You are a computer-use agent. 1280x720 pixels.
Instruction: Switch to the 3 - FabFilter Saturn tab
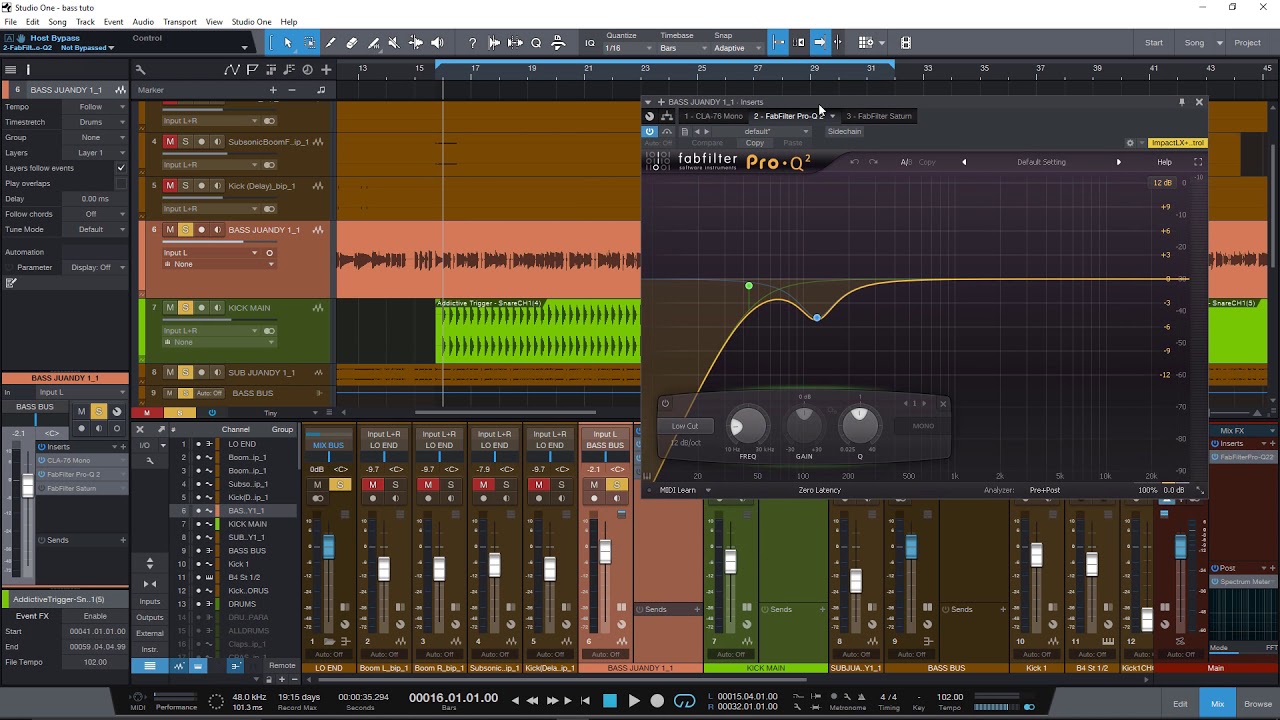click(879, 116)
